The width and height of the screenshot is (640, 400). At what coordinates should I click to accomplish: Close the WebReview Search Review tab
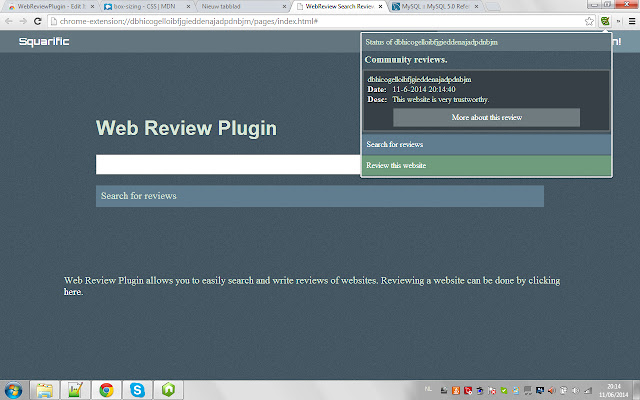380,7
